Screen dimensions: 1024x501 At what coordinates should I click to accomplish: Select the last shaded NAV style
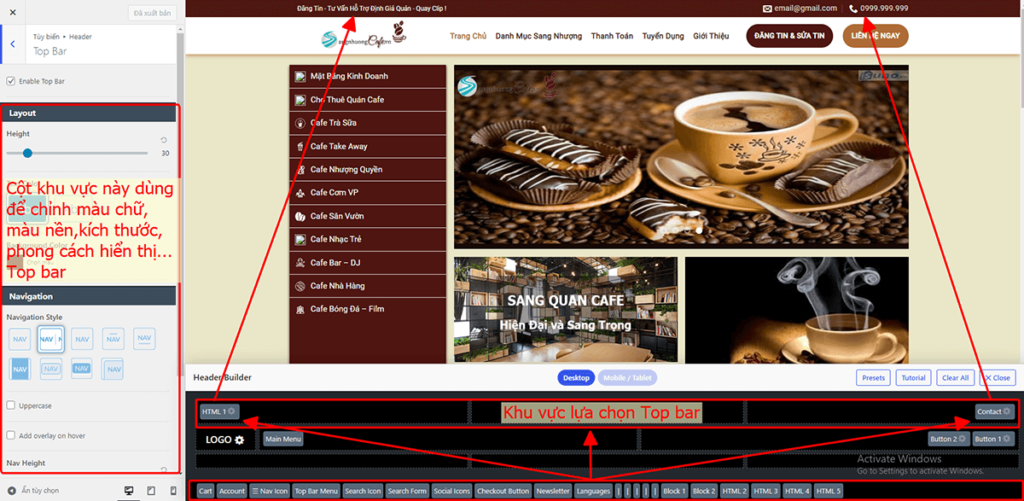[x=112, y=369]
